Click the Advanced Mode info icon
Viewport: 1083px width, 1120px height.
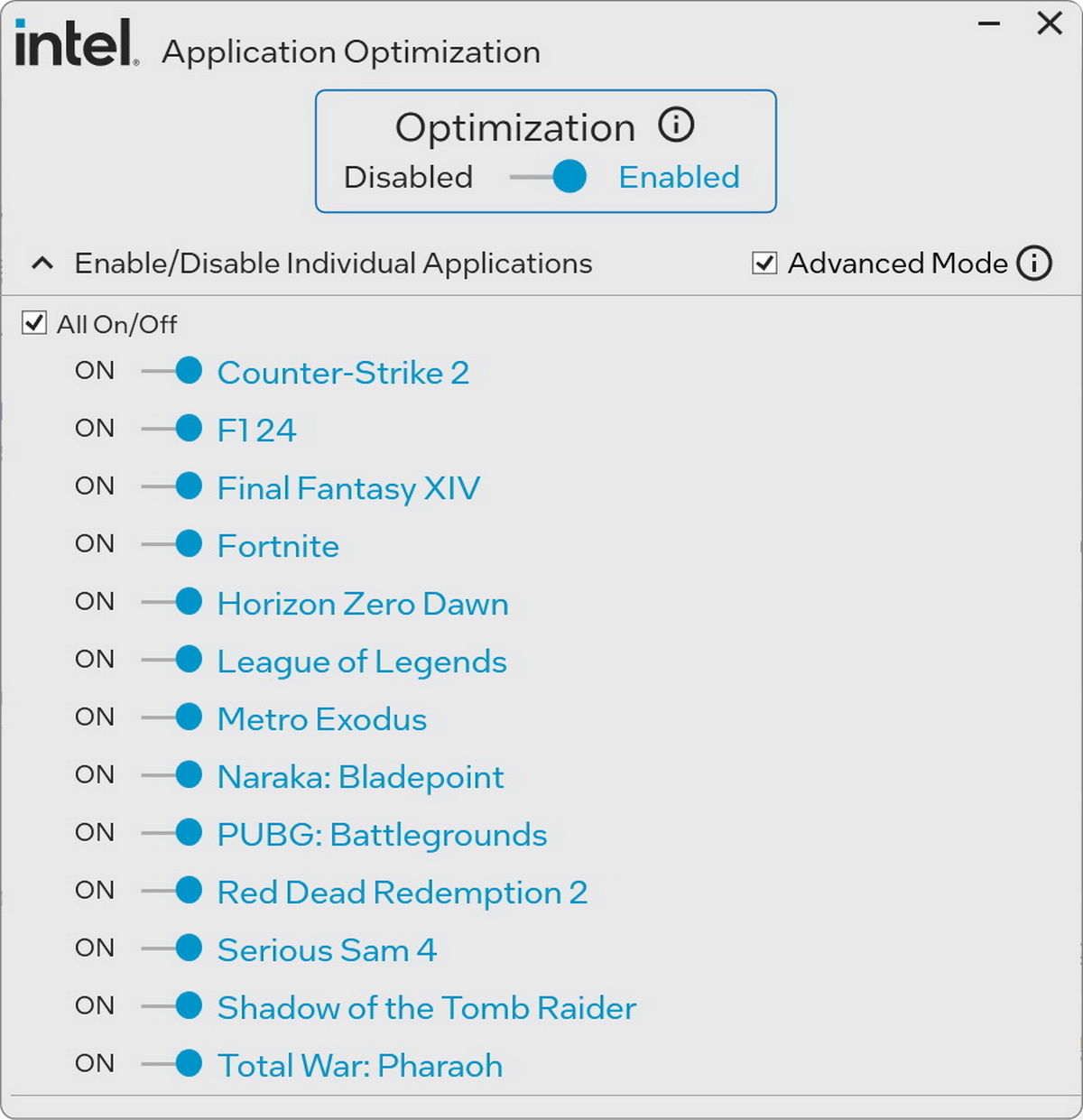[1034, 264]
